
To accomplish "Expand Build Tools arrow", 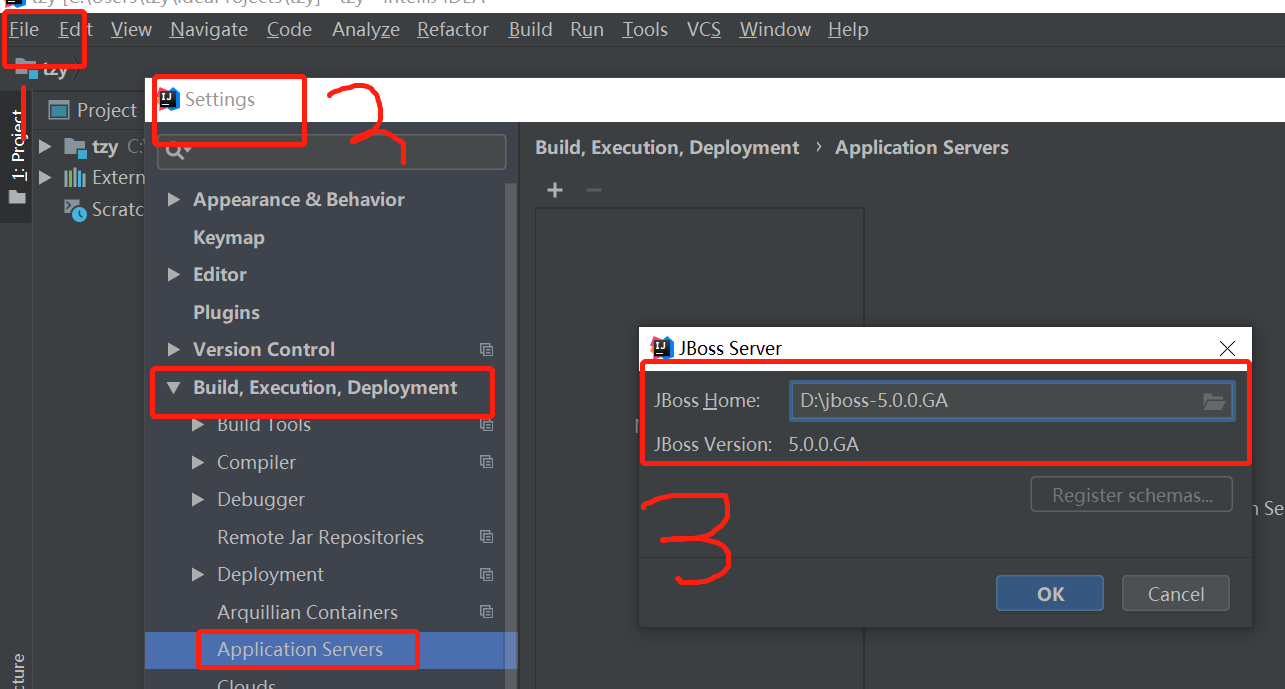I will tap(198, 425).
